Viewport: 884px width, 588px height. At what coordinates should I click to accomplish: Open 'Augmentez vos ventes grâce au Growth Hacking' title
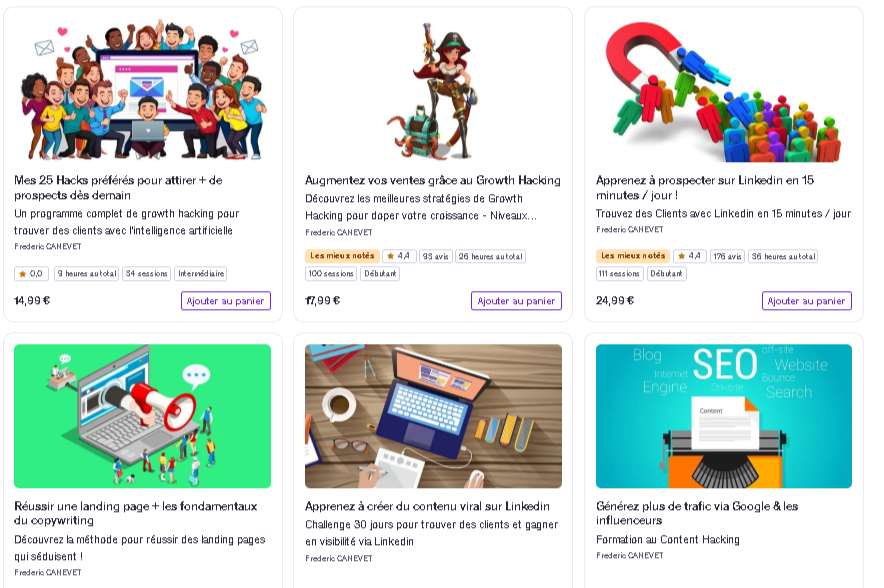point(432,180)
